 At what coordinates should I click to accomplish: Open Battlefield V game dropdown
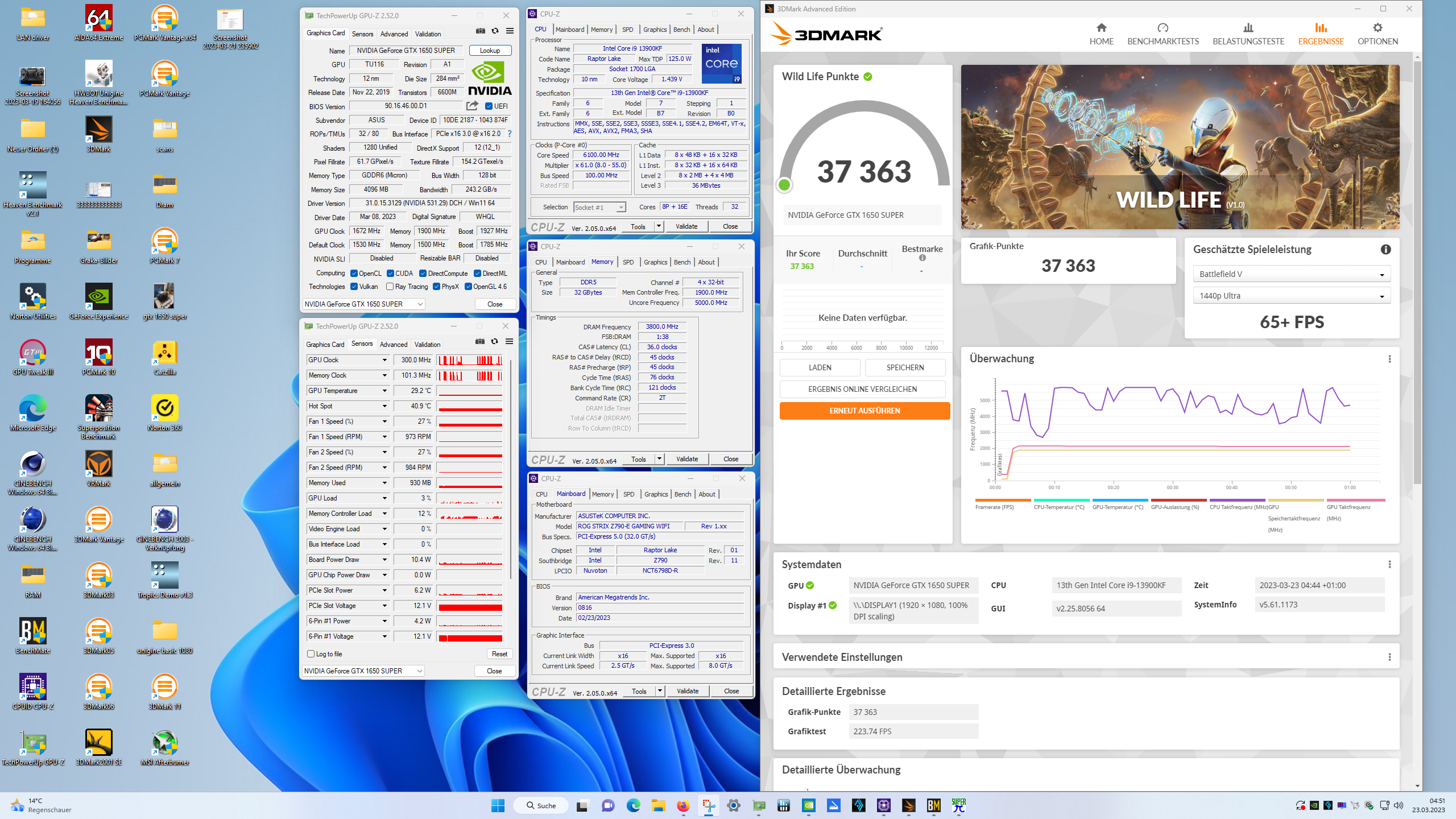click(1291, 274)
